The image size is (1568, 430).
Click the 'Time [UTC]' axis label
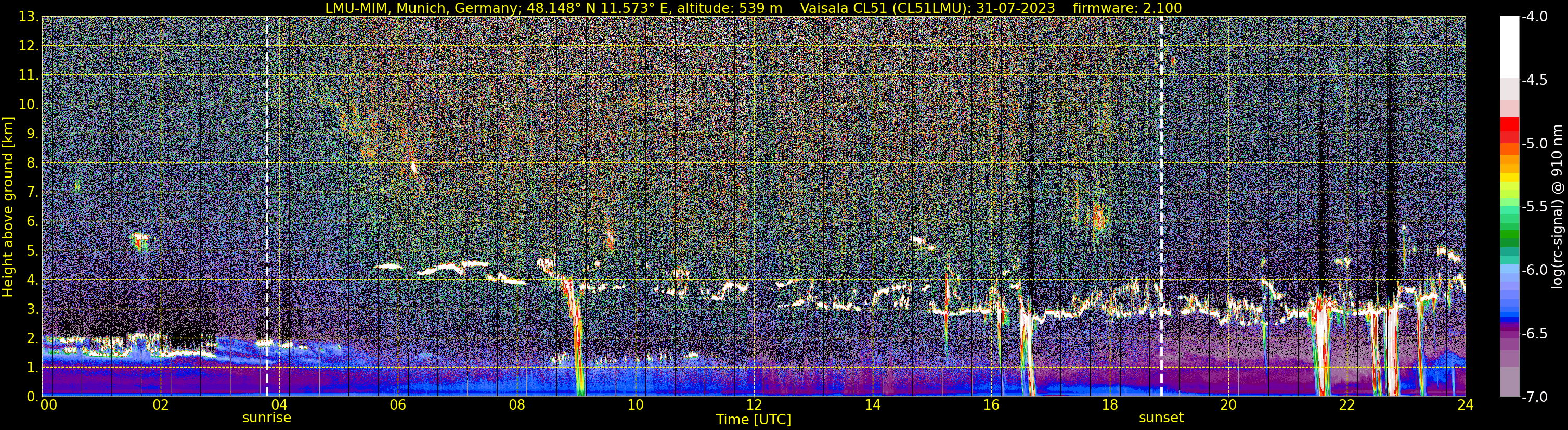tap(754, 420)
